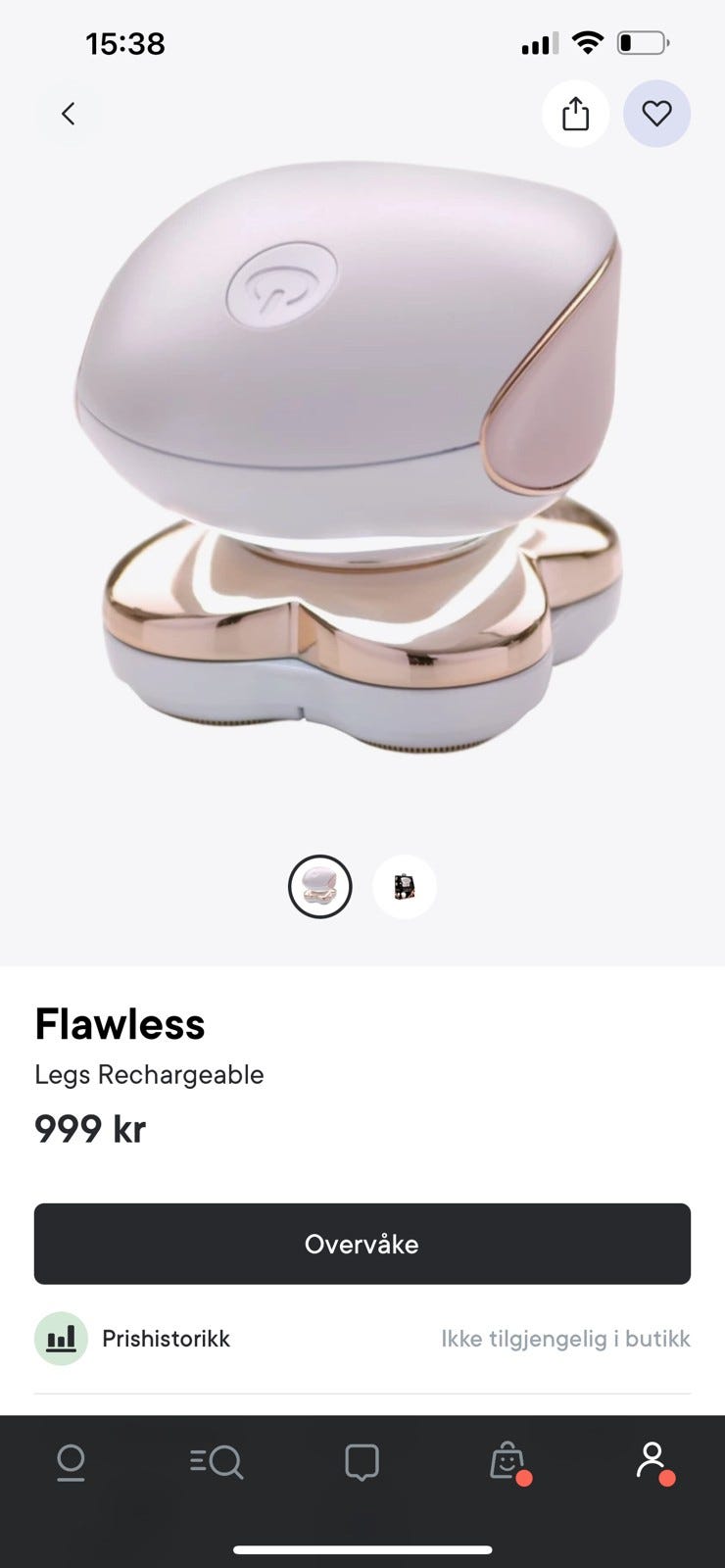Open the chat bubble tab
Image resolution: width=725 pixels, height=1568 pixels.
(x=362, y=1462)
